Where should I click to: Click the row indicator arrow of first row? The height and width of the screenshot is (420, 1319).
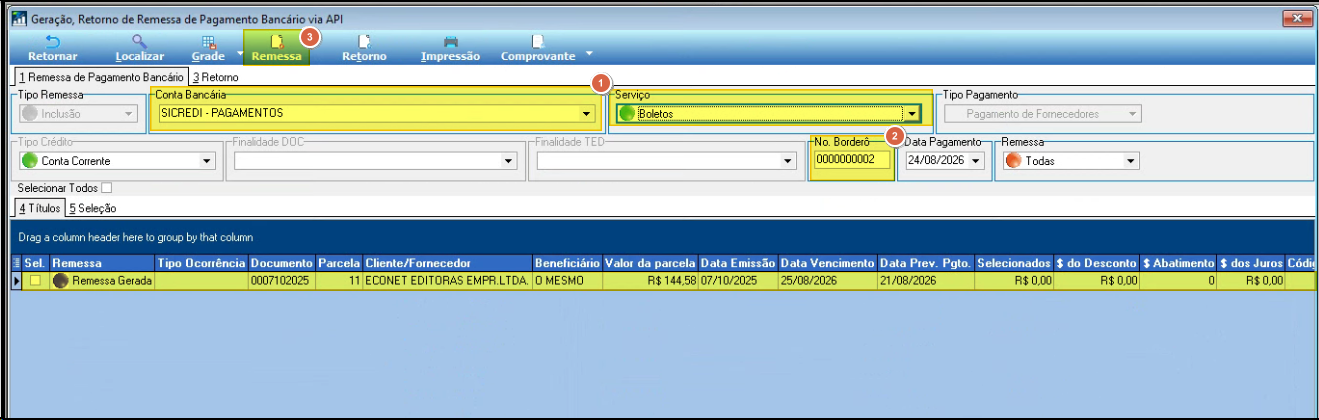(16, 281)
